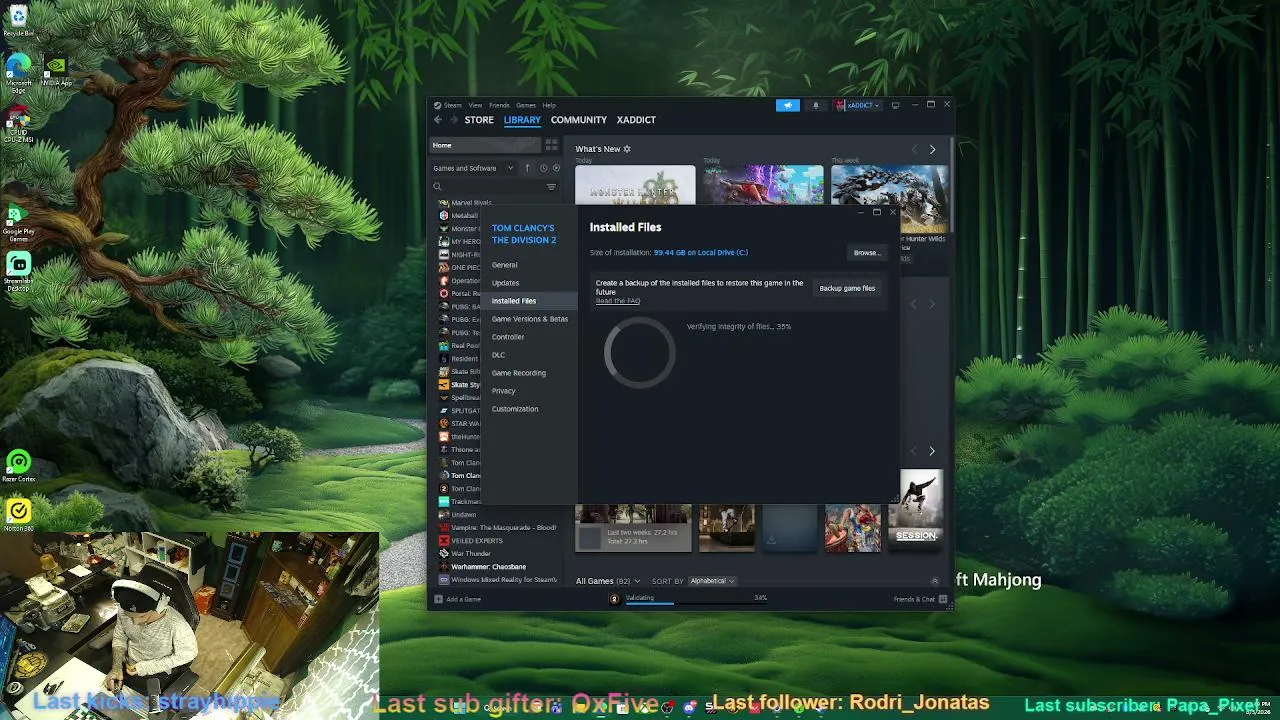Open the Session game thumbnail
The image size is (1280, 720).
point(916,511)
